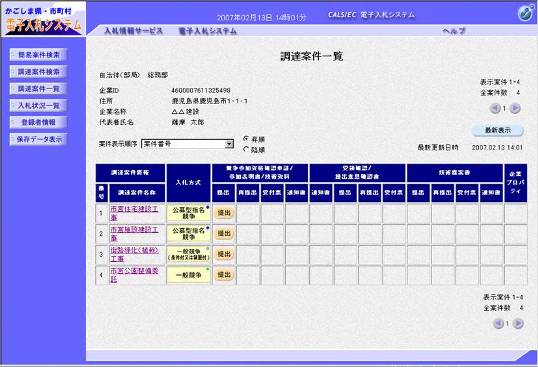Click the 調達案件一覧 page title
Image resolution: width=538 pixels, height=367 pixels.
coord(312,57)
